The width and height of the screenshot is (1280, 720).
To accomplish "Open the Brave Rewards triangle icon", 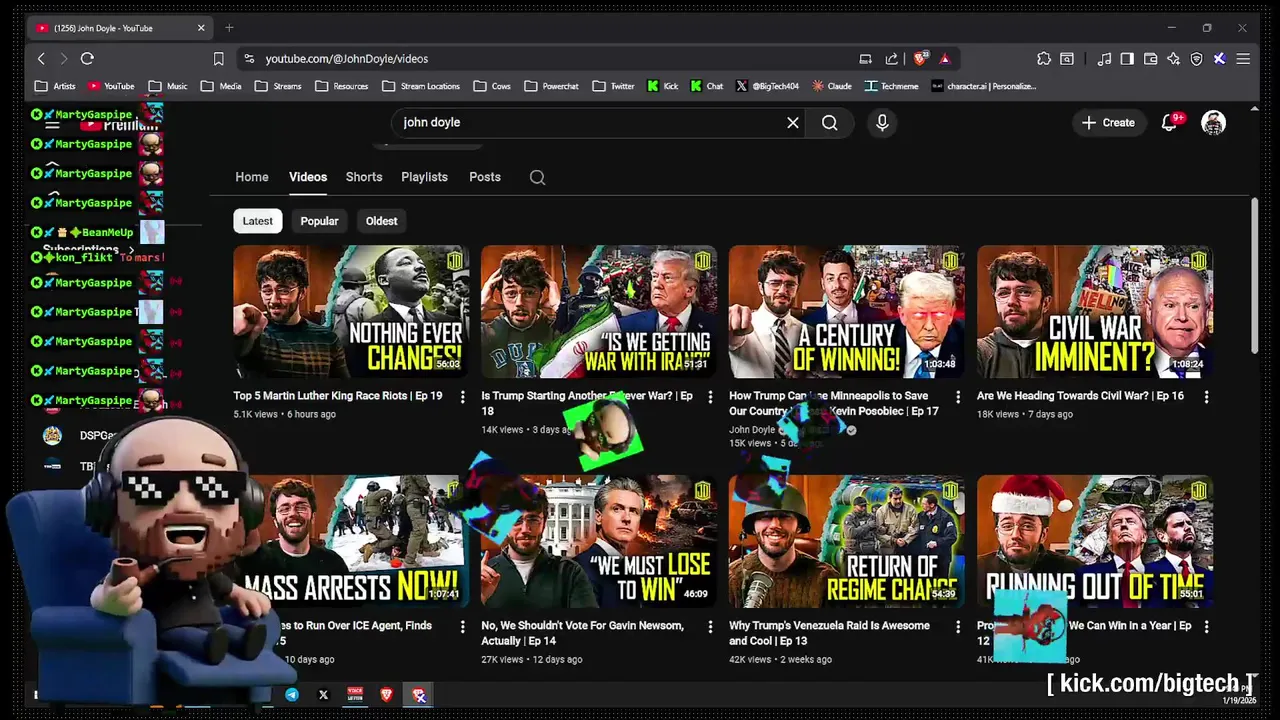I will 944,59.
